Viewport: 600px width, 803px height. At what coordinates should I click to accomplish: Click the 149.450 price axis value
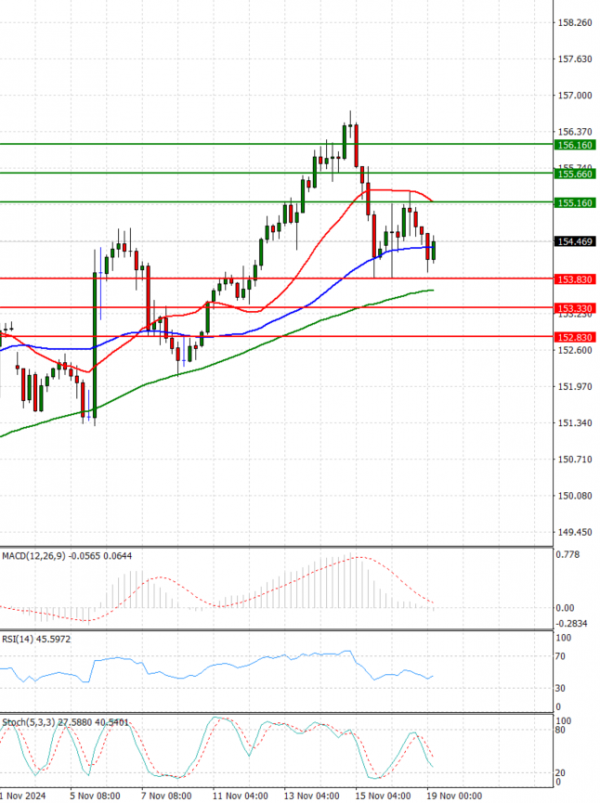click(x=574, y=532)
